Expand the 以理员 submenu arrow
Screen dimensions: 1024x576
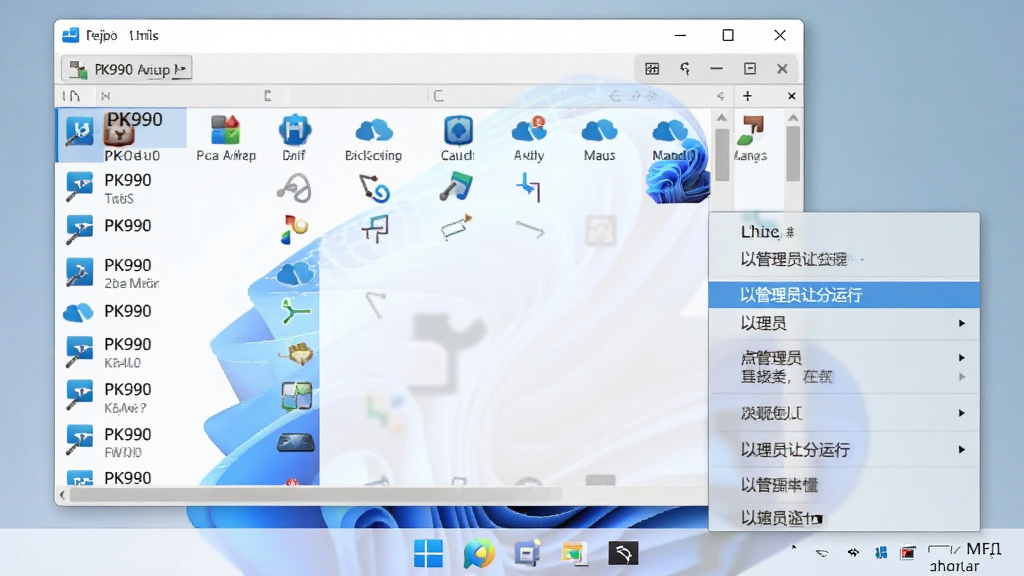[961, 323]
